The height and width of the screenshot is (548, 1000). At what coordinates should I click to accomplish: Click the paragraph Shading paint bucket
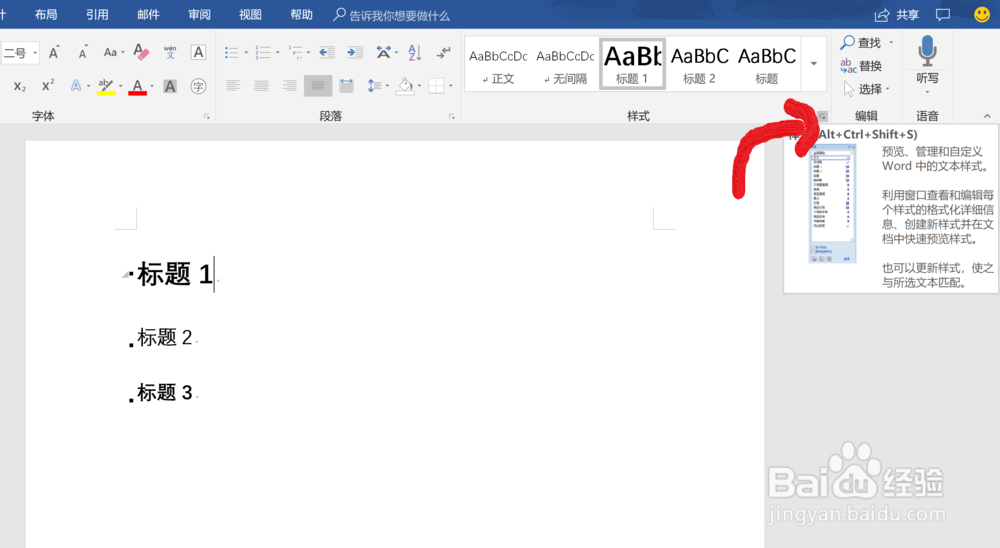pos(406,86)
